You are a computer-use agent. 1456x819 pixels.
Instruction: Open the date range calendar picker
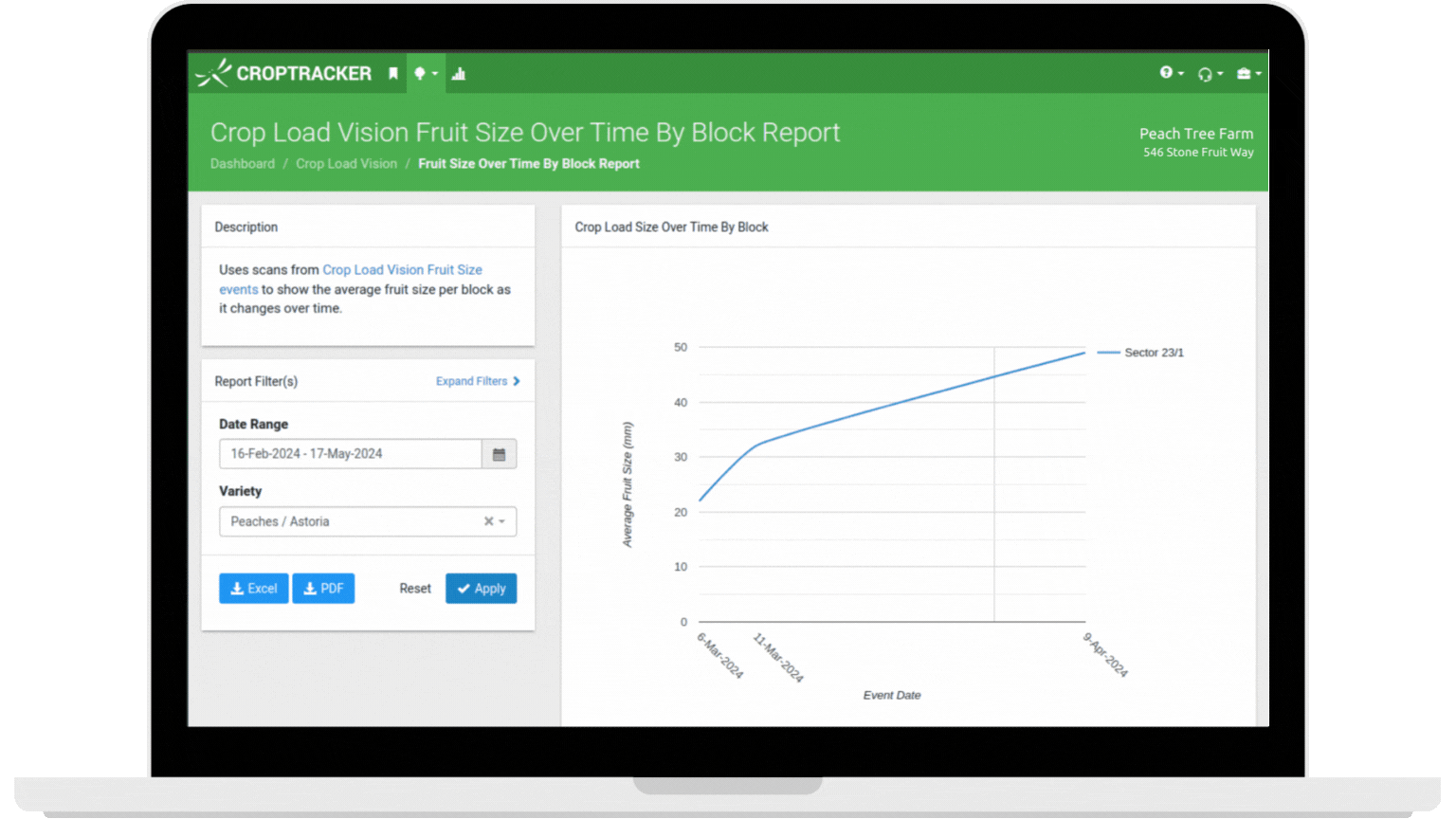coord(499,454)
